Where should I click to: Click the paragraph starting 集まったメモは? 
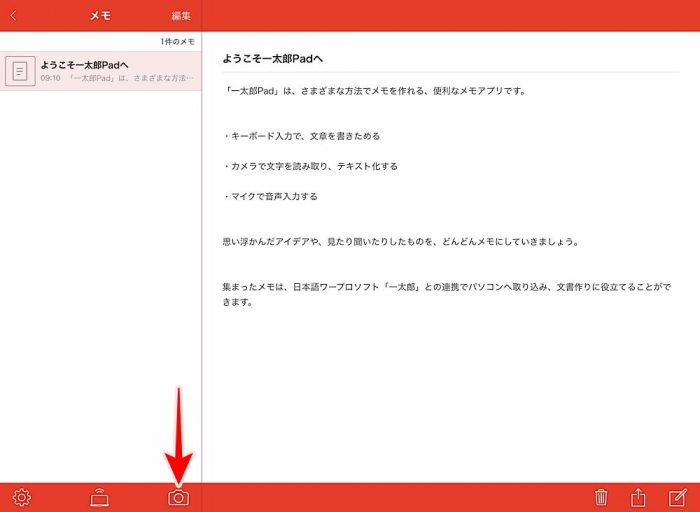pyautogui.click(x=446, y=295)
